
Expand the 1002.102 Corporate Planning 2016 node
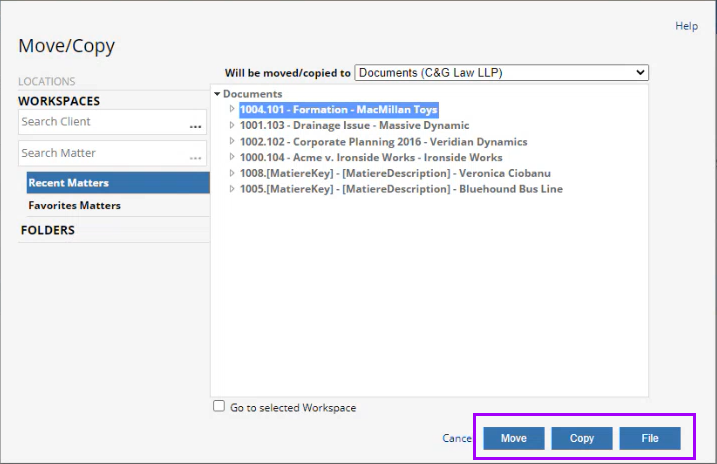coord(232,142)
